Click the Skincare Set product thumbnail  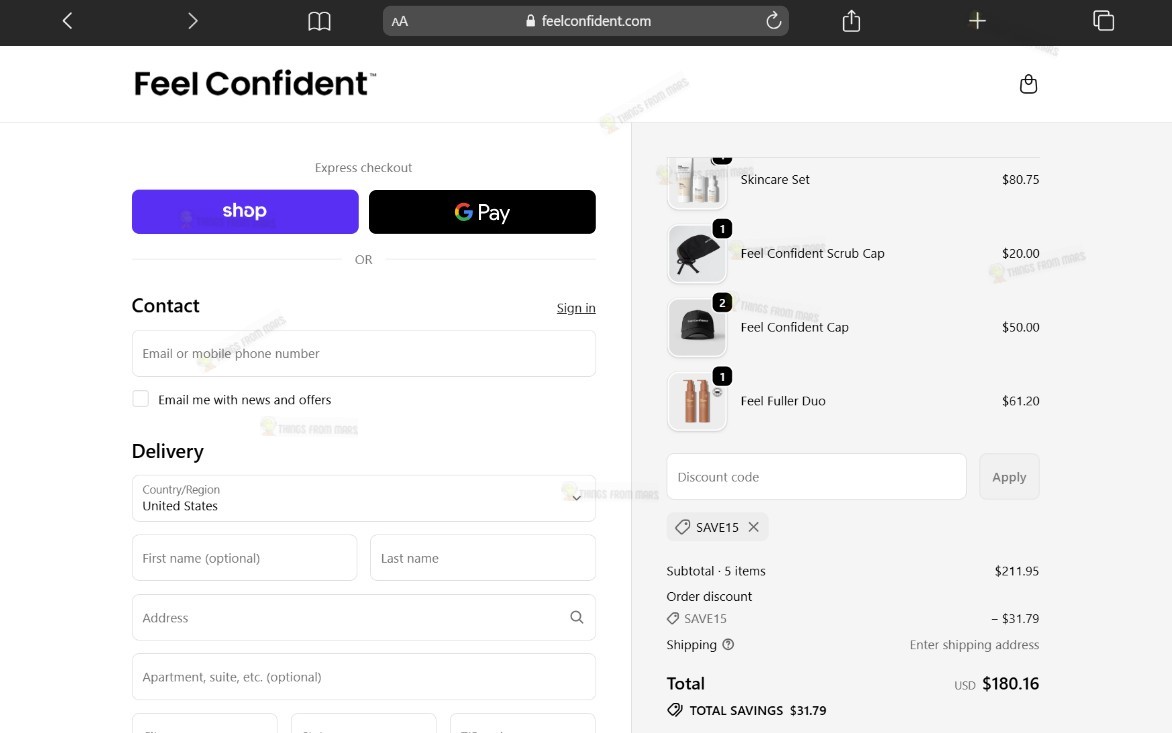(697, 182)
